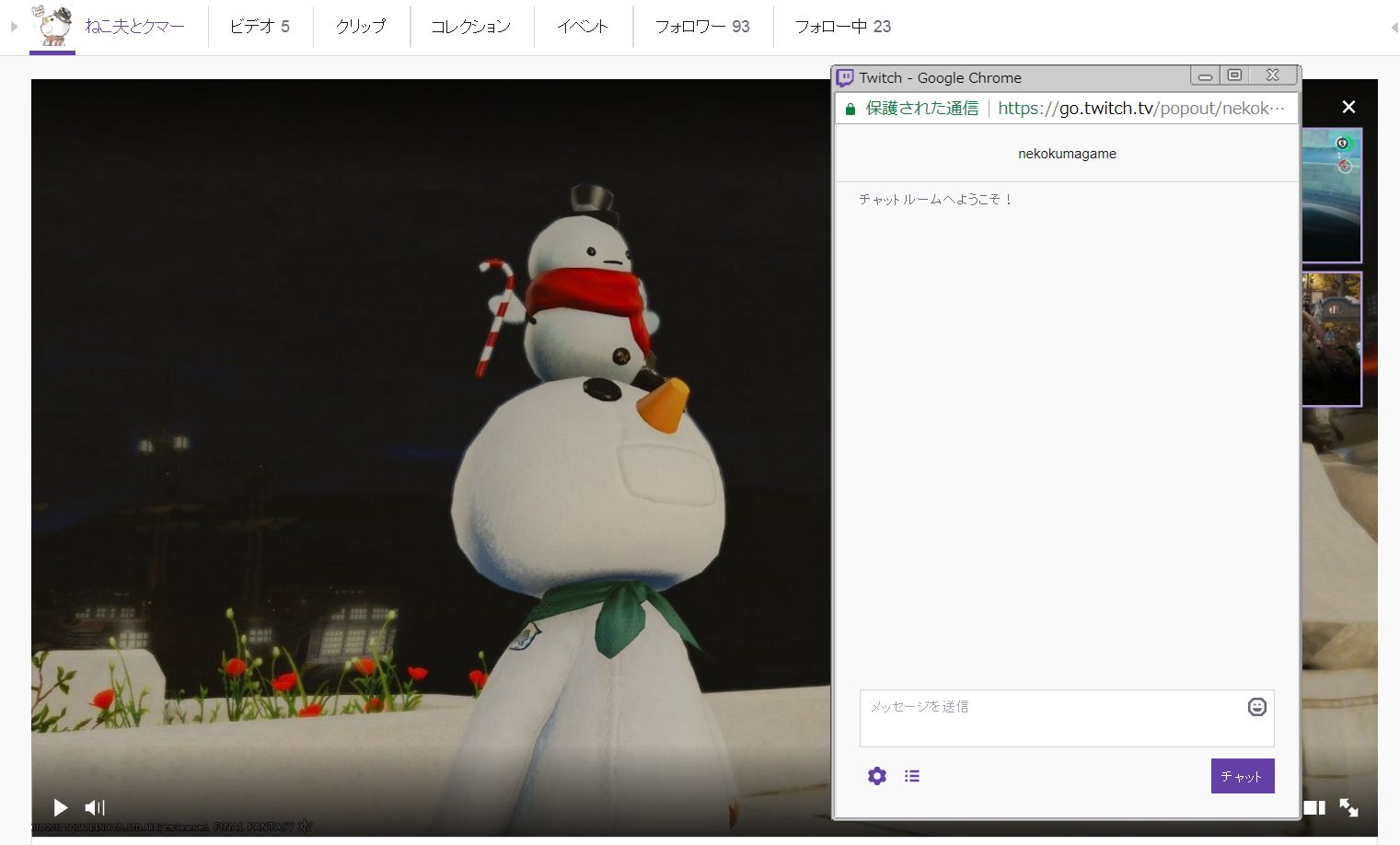Send the message with チャット button
The height and width of the screenshot is (845, 1400).
(x=1243, y=776)
